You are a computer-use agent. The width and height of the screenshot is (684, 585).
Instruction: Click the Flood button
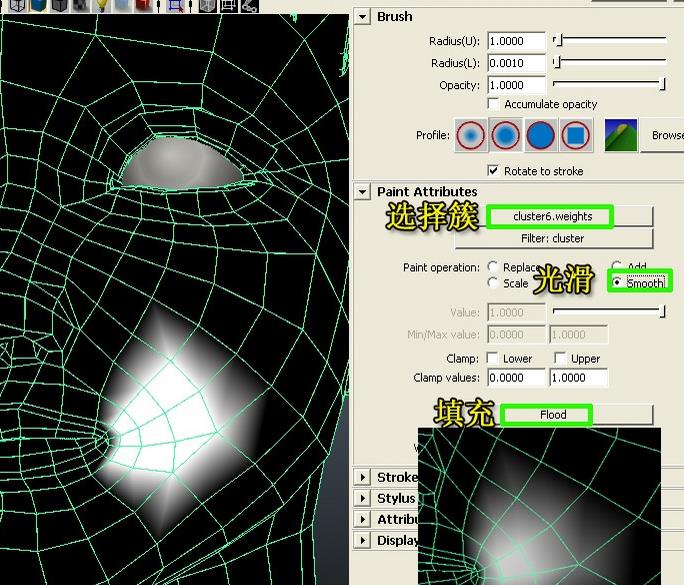coord(553,414)
